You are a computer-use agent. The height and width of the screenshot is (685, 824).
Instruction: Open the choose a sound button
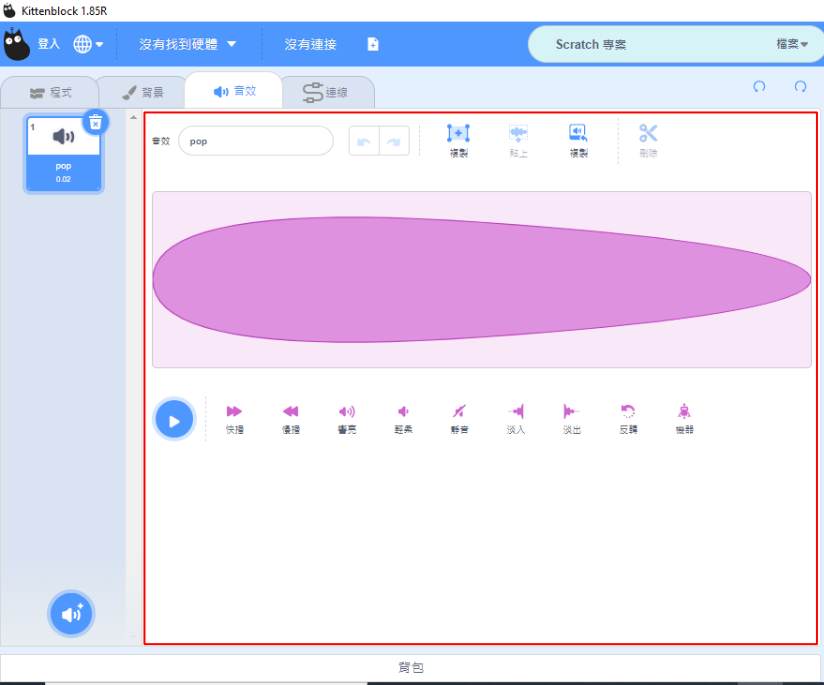click(71, 614)
